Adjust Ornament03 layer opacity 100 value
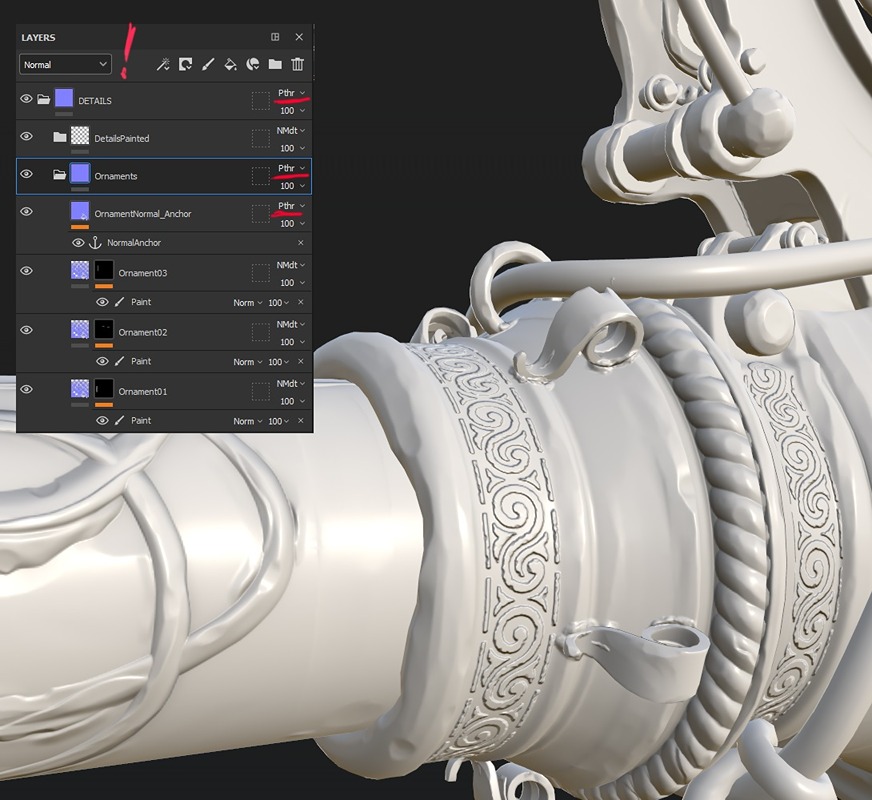Screen dimensions: 872x800 [292, 282]
